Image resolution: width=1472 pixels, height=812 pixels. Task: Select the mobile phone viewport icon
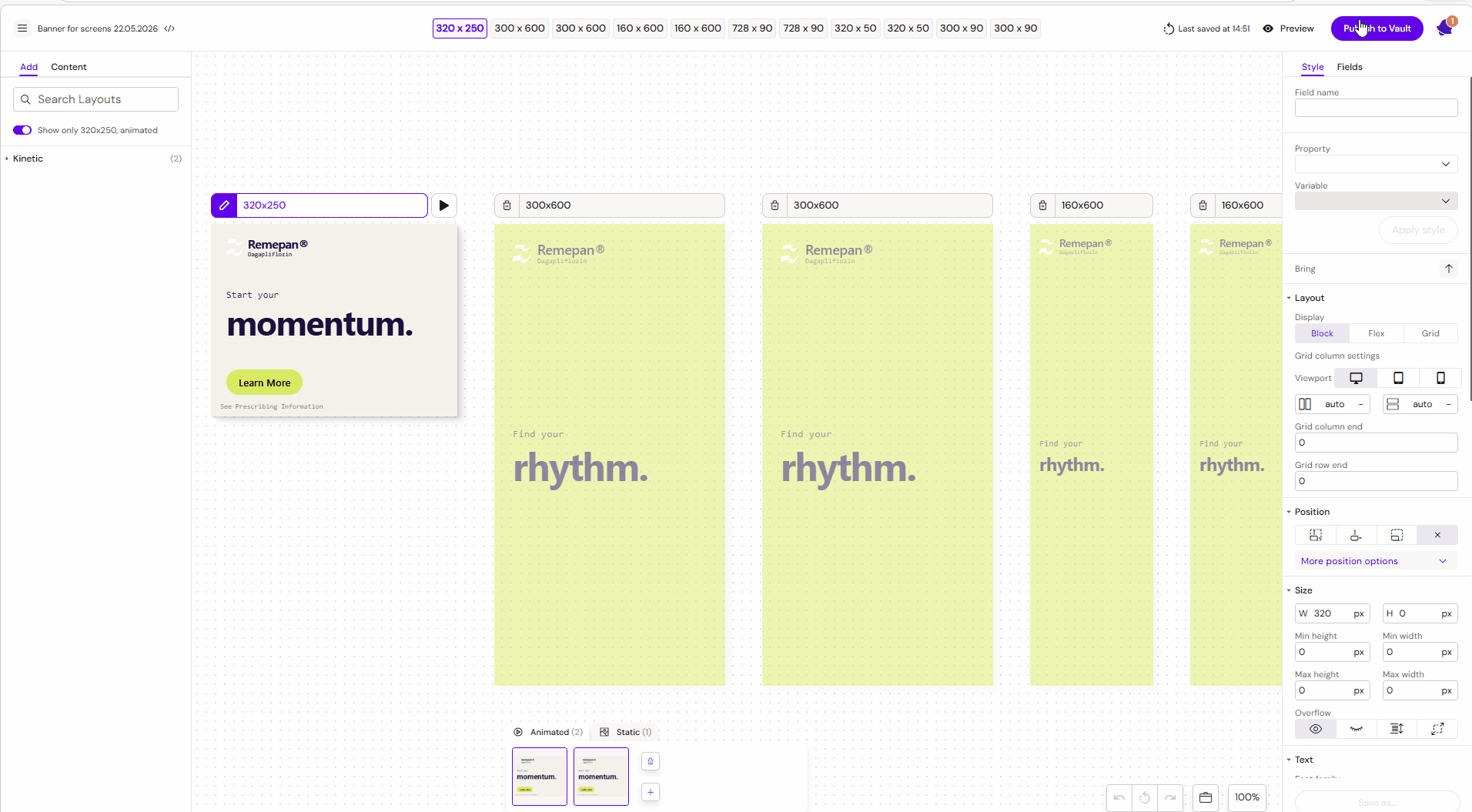pyautogui.click(x=1440, y=378)
